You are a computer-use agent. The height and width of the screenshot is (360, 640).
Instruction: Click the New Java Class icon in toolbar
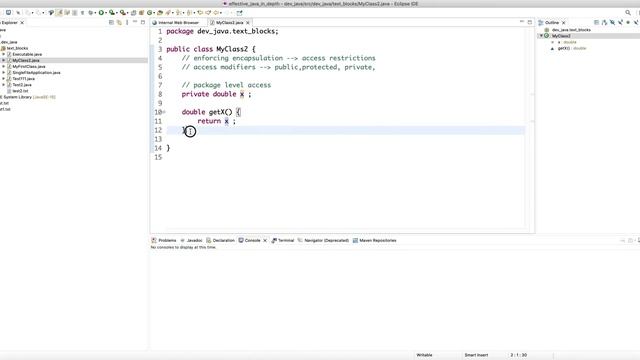[x=150, y=13]
